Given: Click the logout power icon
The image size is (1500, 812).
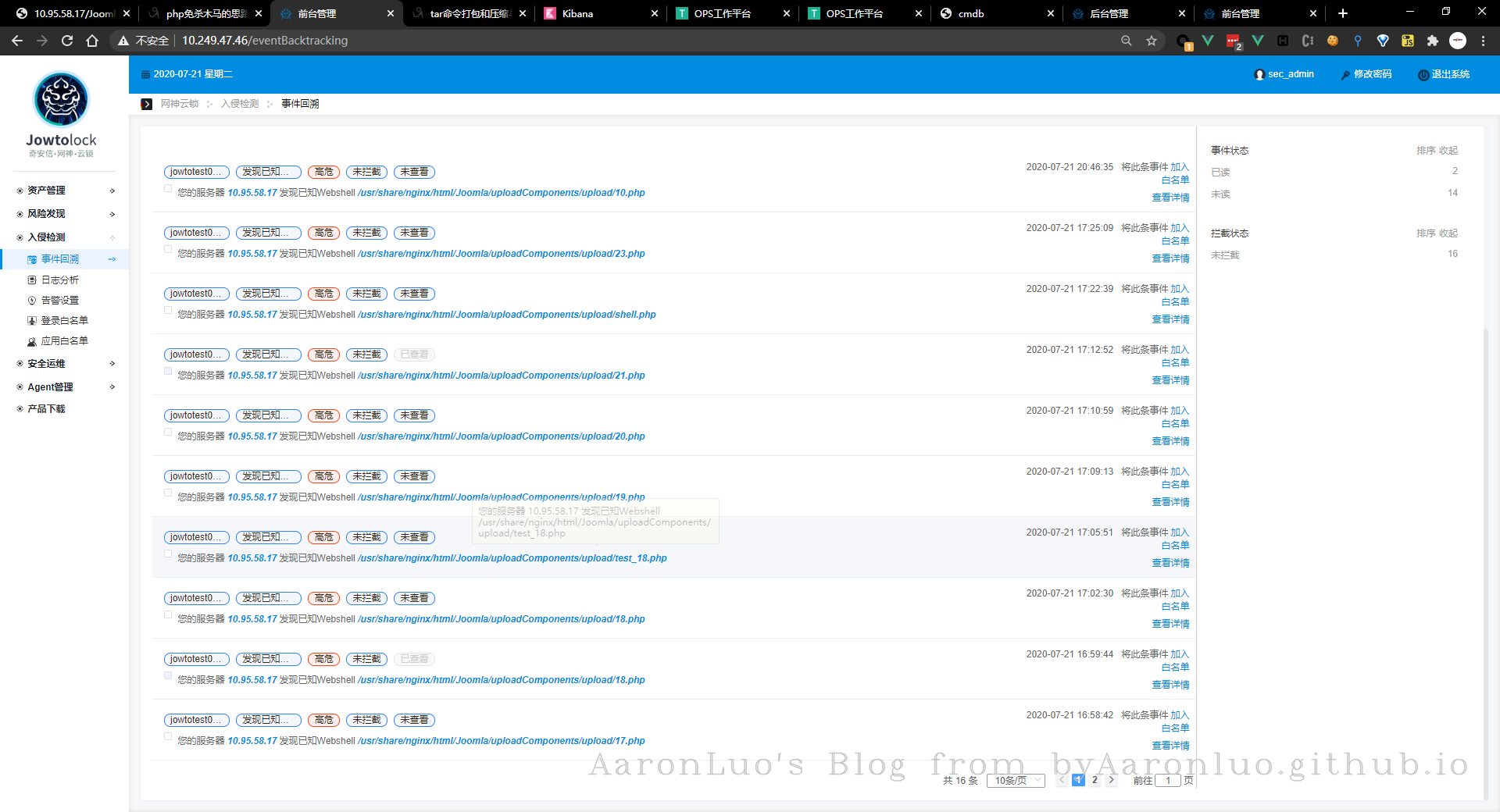Looking at the screenshot, I should [1423, 75].
